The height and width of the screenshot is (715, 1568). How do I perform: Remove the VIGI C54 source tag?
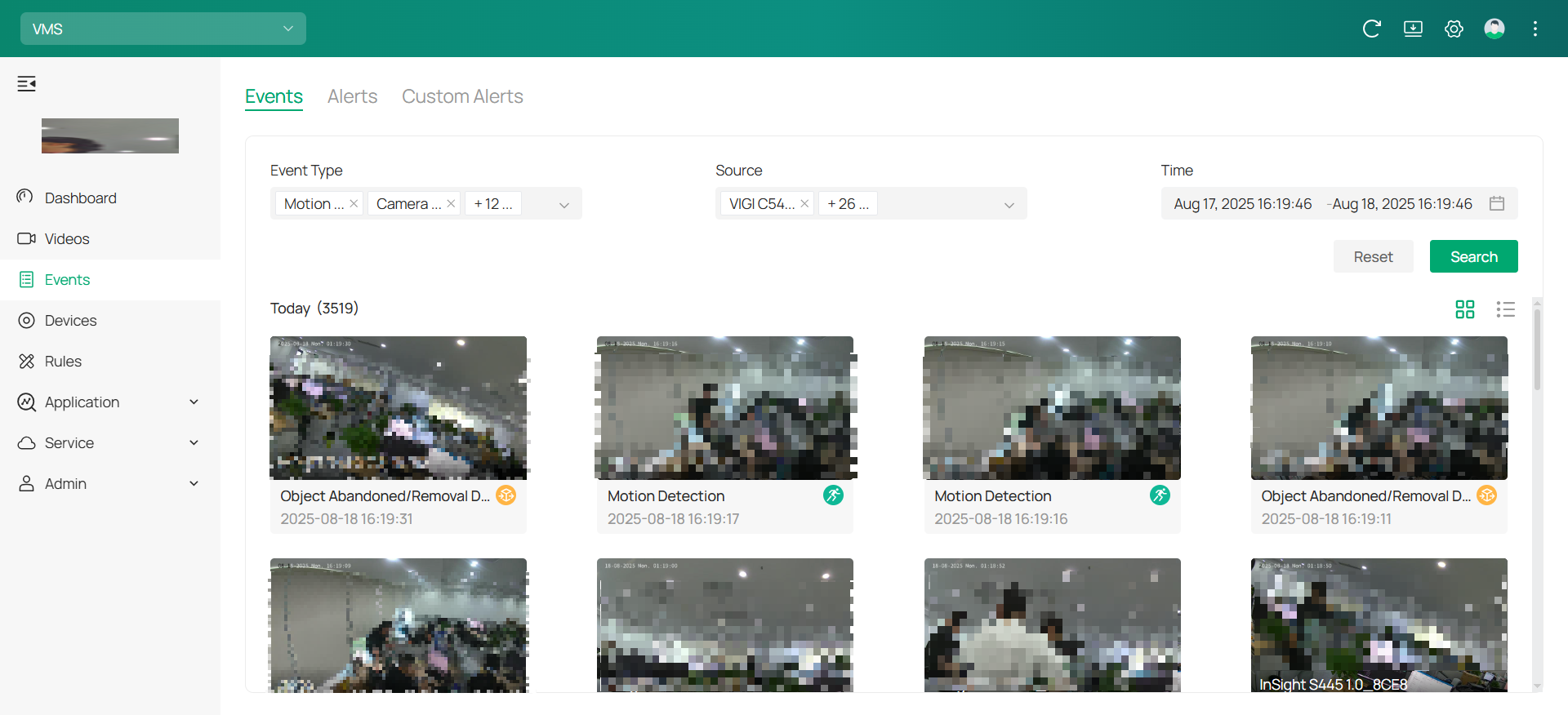pos(804,203)
